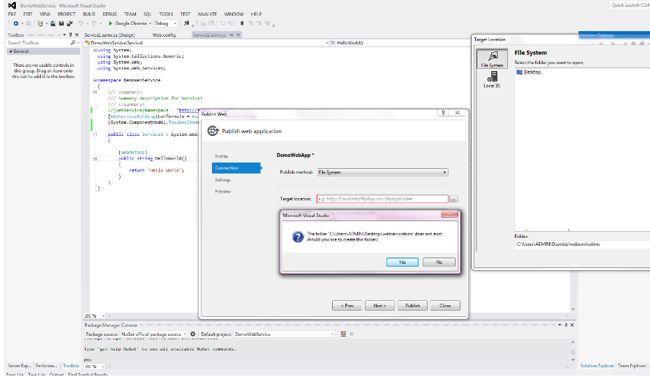
Task: Click the Open File toolbar icon
Action: (x=53, y=24)
